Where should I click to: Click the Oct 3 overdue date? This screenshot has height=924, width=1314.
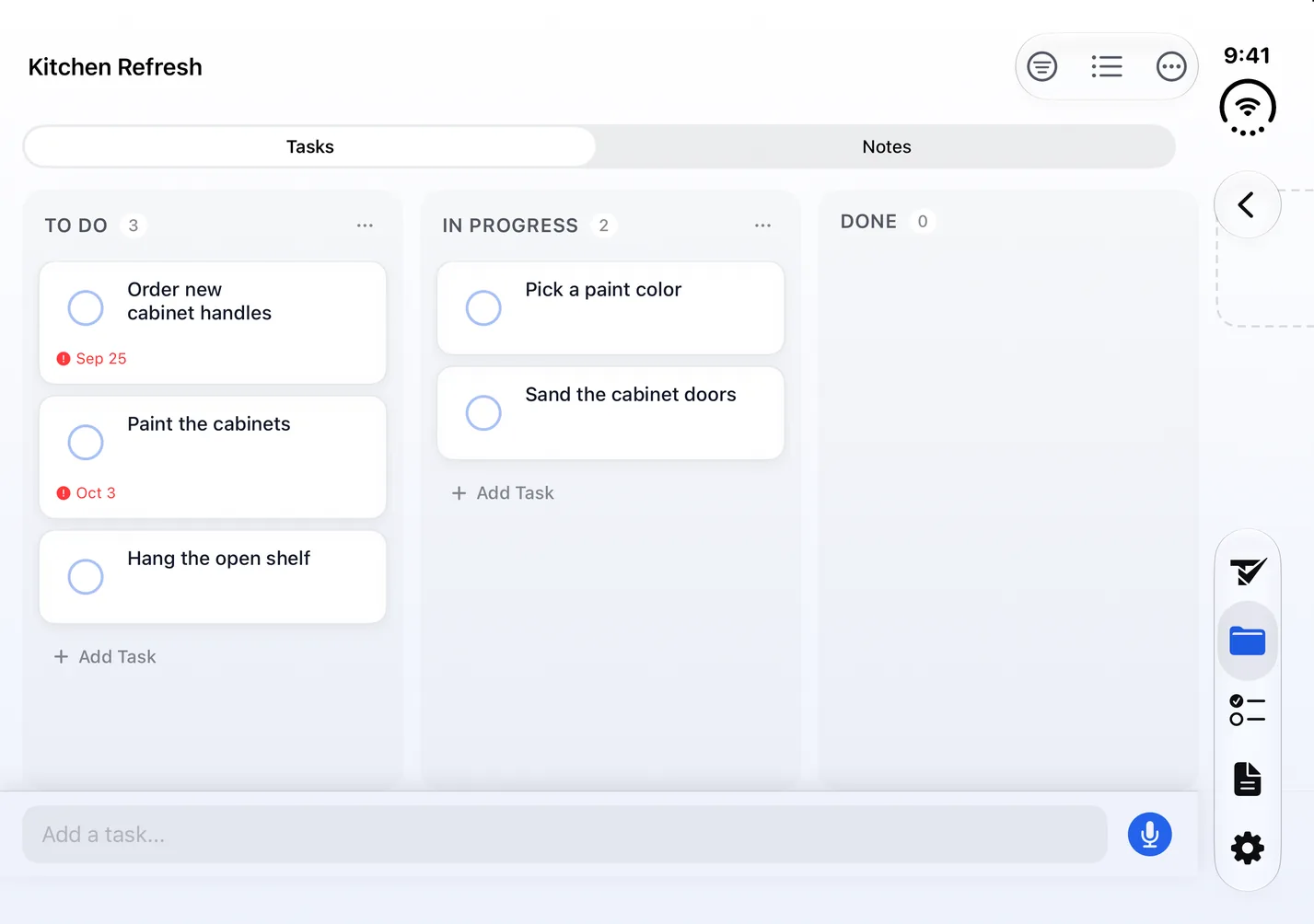click(86, 493)
